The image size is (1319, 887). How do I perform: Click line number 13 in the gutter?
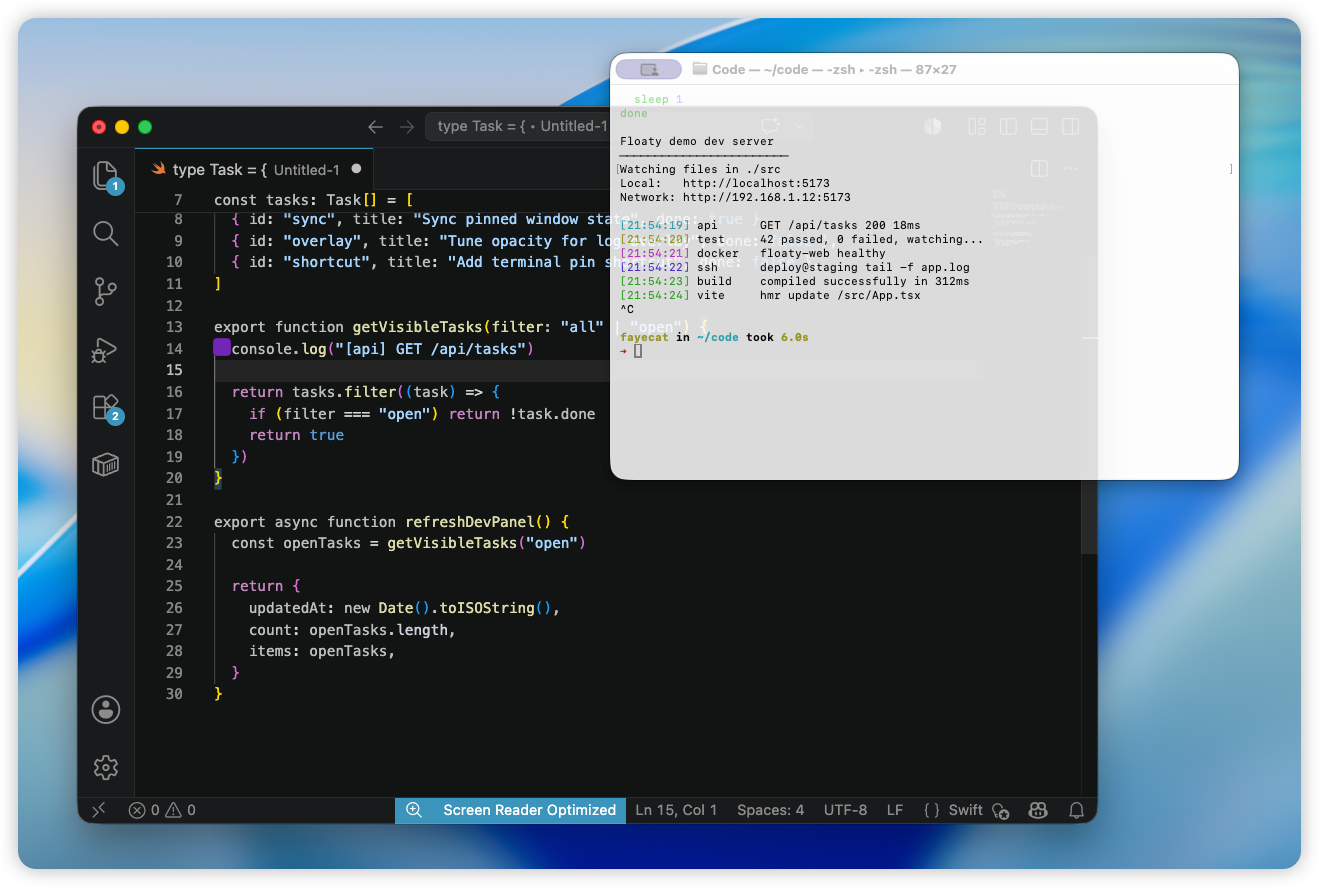pyautogui.click(x=174, y=327)
